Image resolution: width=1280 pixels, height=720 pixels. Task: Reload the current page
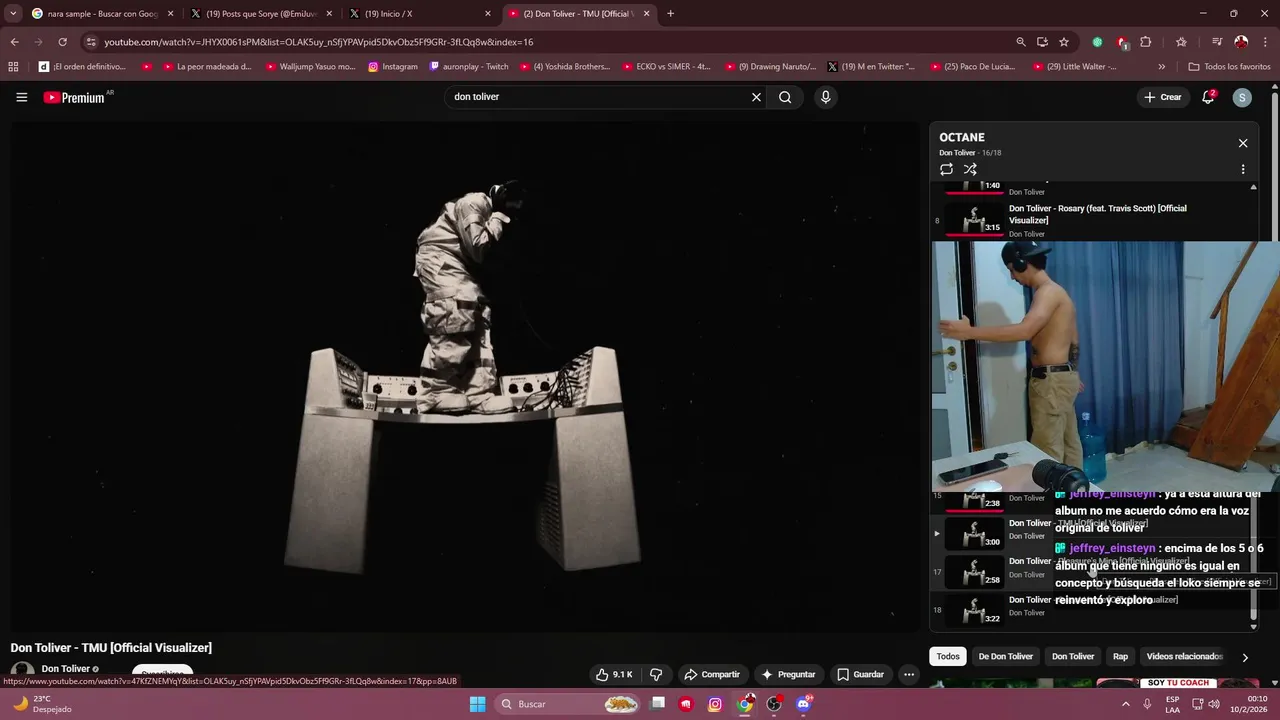62,42
